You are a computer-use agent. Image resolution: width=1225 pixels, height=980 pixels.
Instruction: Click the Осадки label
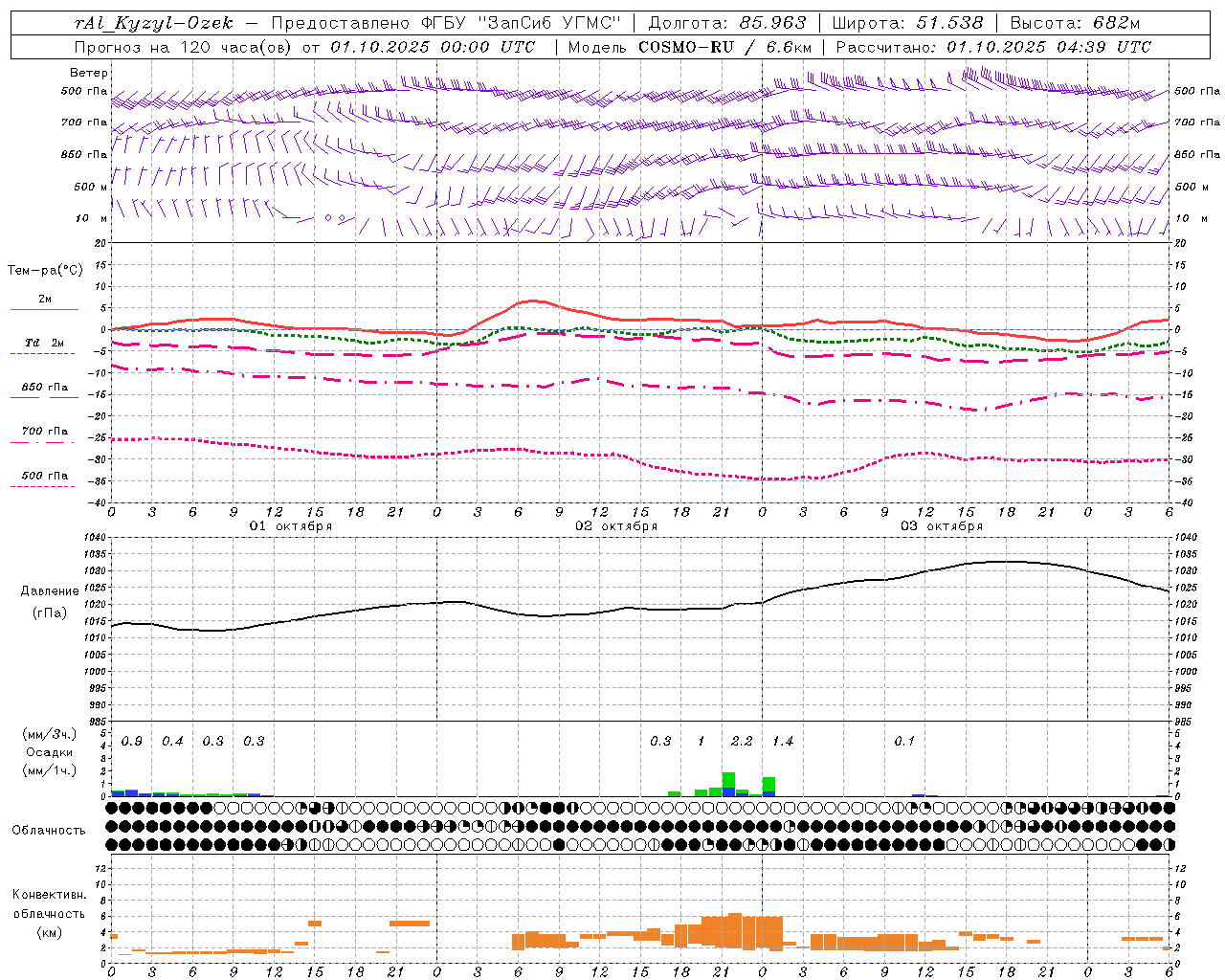click(50, 752)
